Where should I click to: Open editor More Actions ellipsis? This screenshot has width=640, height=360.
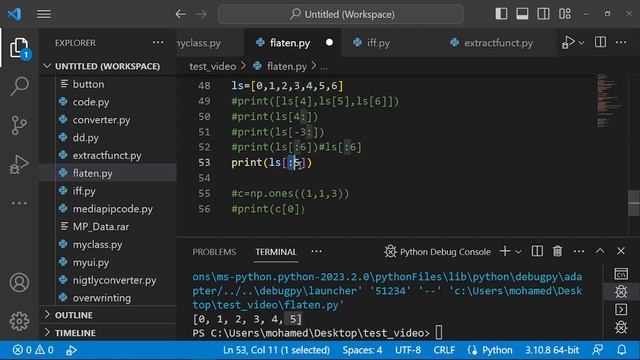(x=621, y=42)
